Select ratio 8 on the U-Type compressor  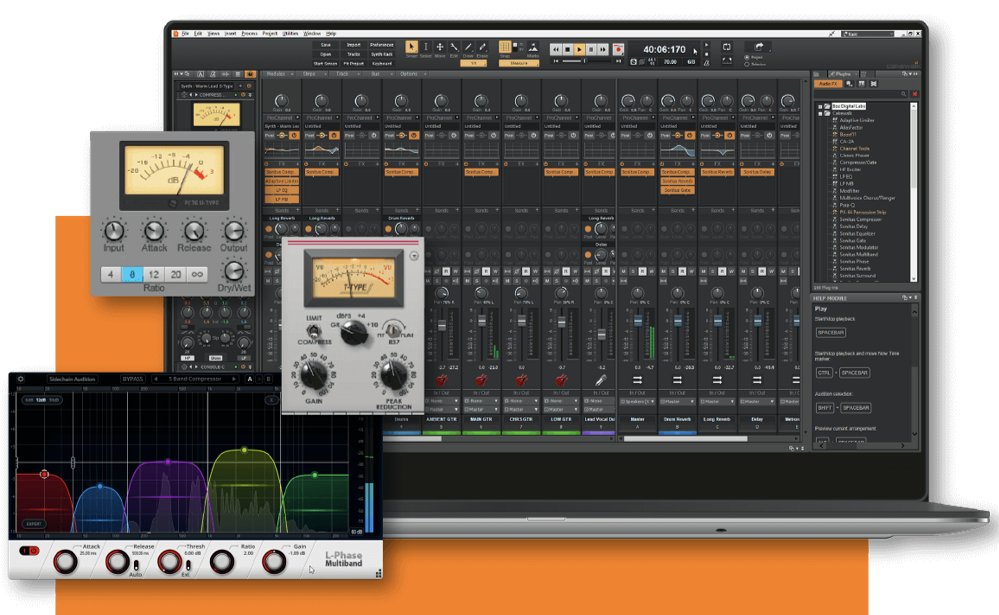pyautogui.click(x=132, y=274)
